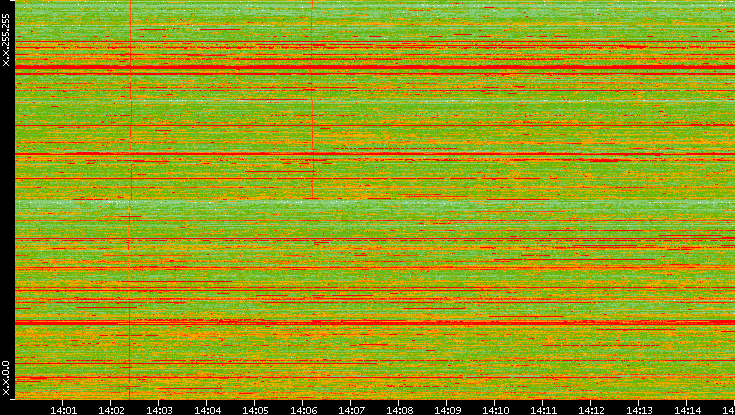Select the x.x.0.0 address axis label

pos(6,378)
